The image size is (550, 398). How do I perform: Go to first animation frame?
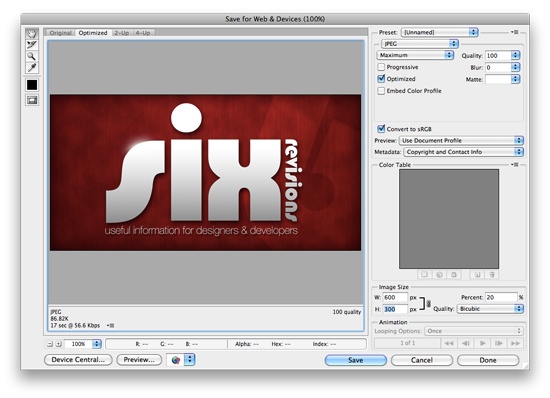click(x=449, y=343)
